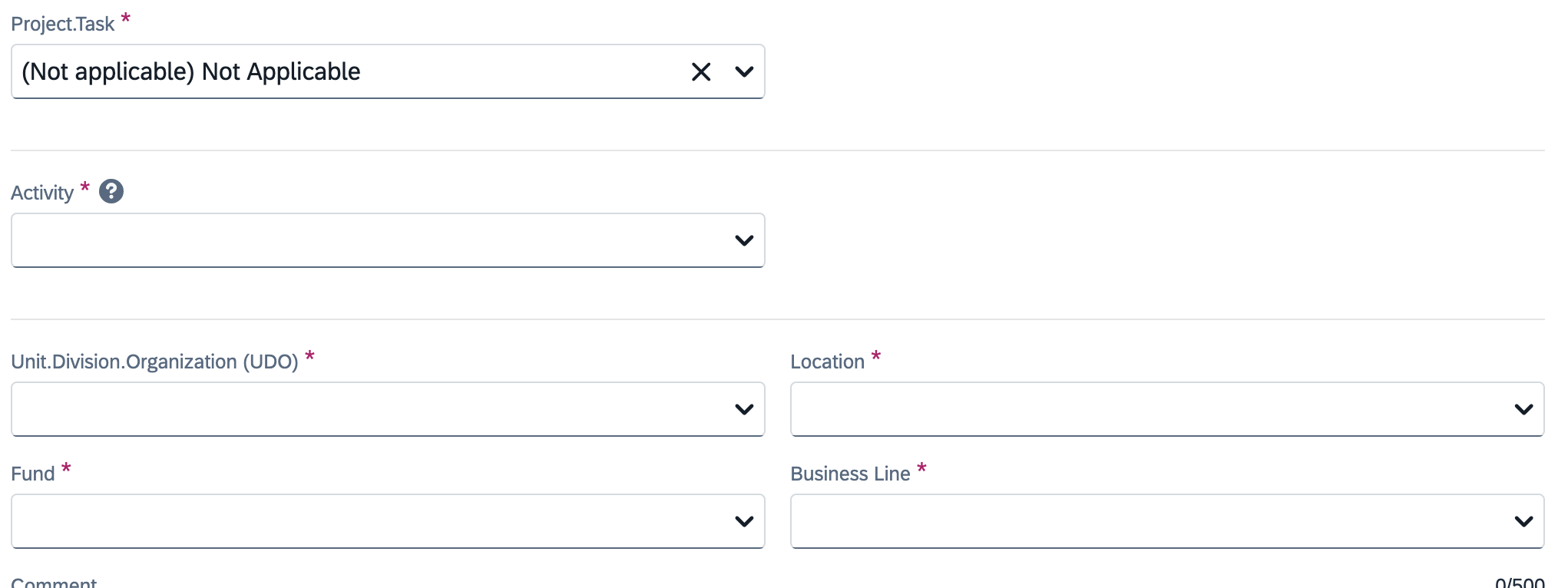
Task: Expand the Business Line dropdown arrow
Action: [1523, 522]
